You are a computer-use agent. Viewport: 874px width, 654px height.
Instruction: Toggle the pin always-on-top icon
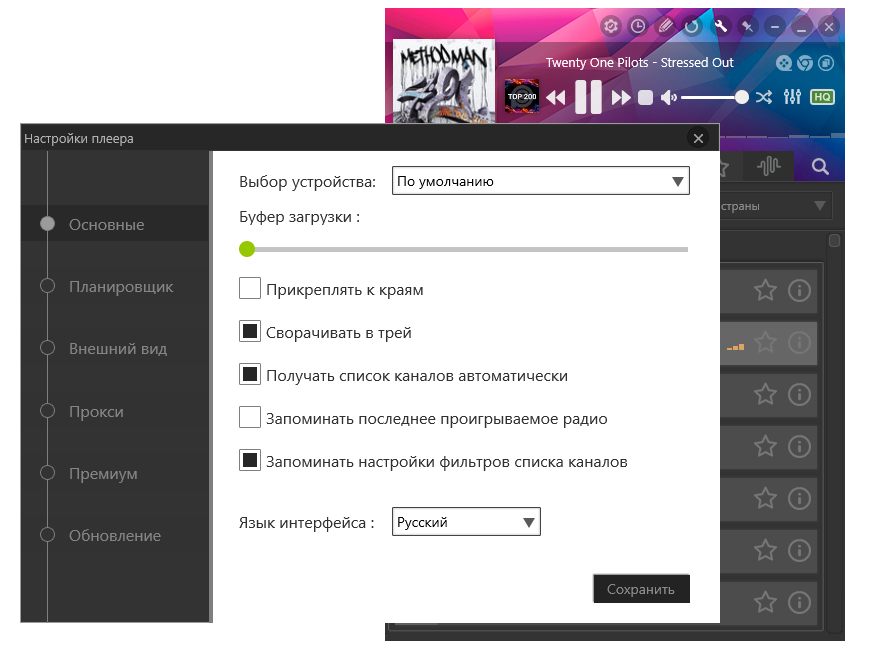pos(747,26)
